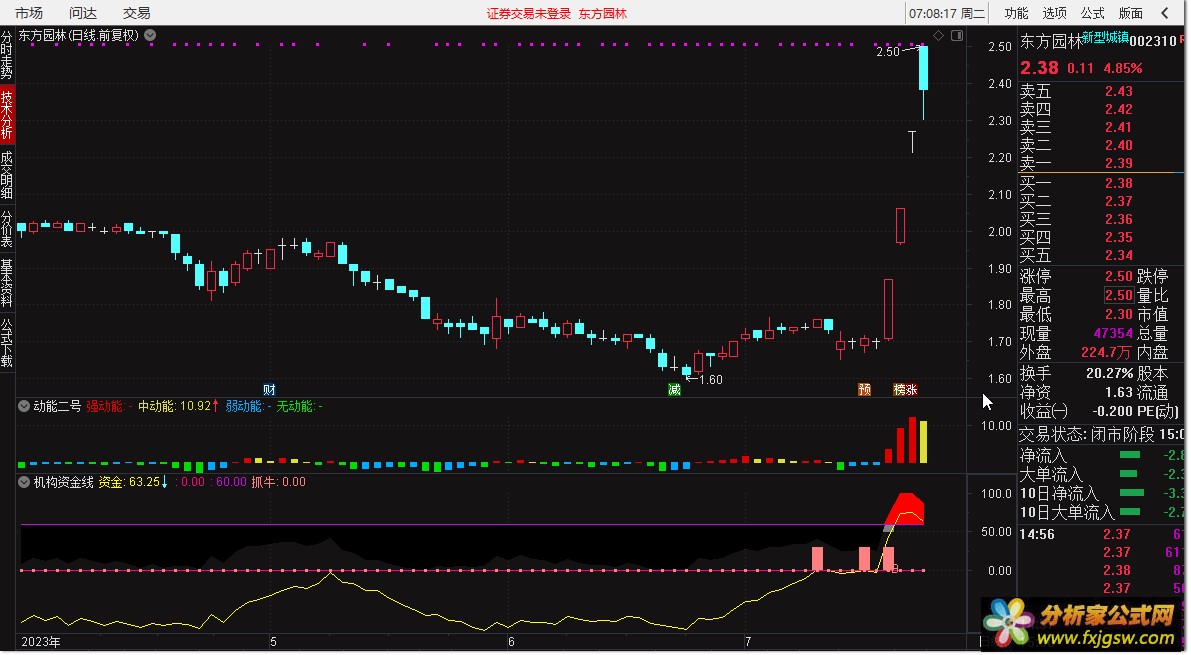Click the green 减 info marker
This screenshot has width=1191, height=655.
pos(674,390)
